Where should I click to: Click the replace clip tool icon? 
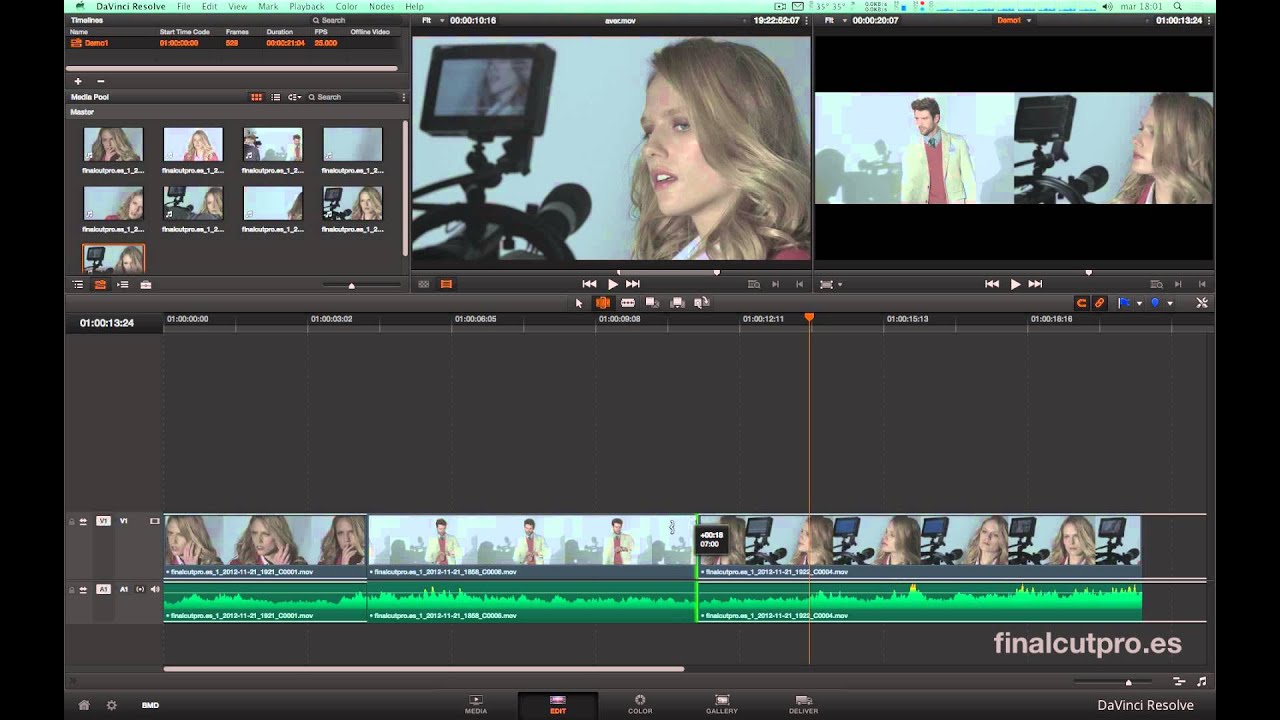(702, 303)
